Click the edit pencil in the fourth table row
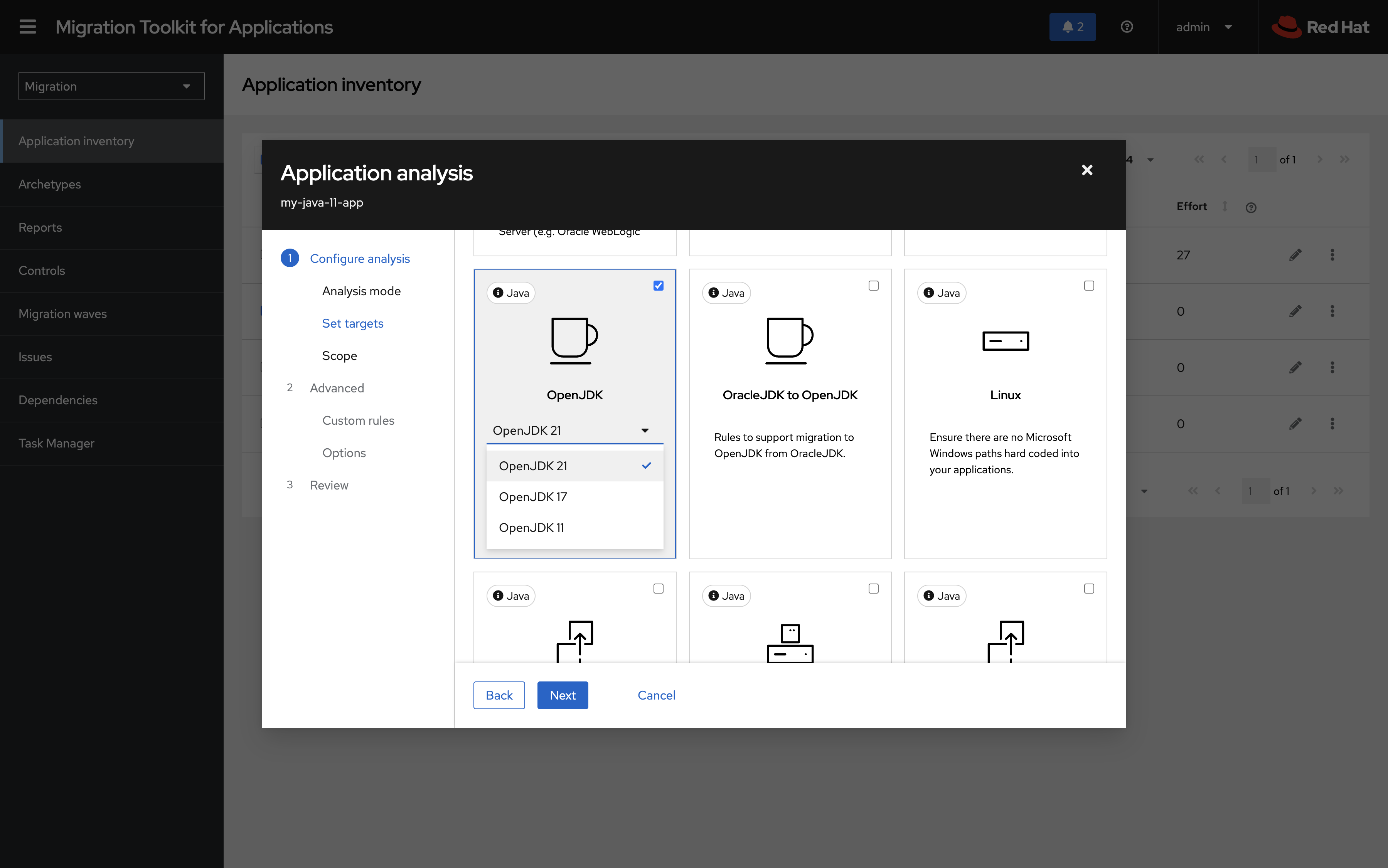 (1295, 424)
